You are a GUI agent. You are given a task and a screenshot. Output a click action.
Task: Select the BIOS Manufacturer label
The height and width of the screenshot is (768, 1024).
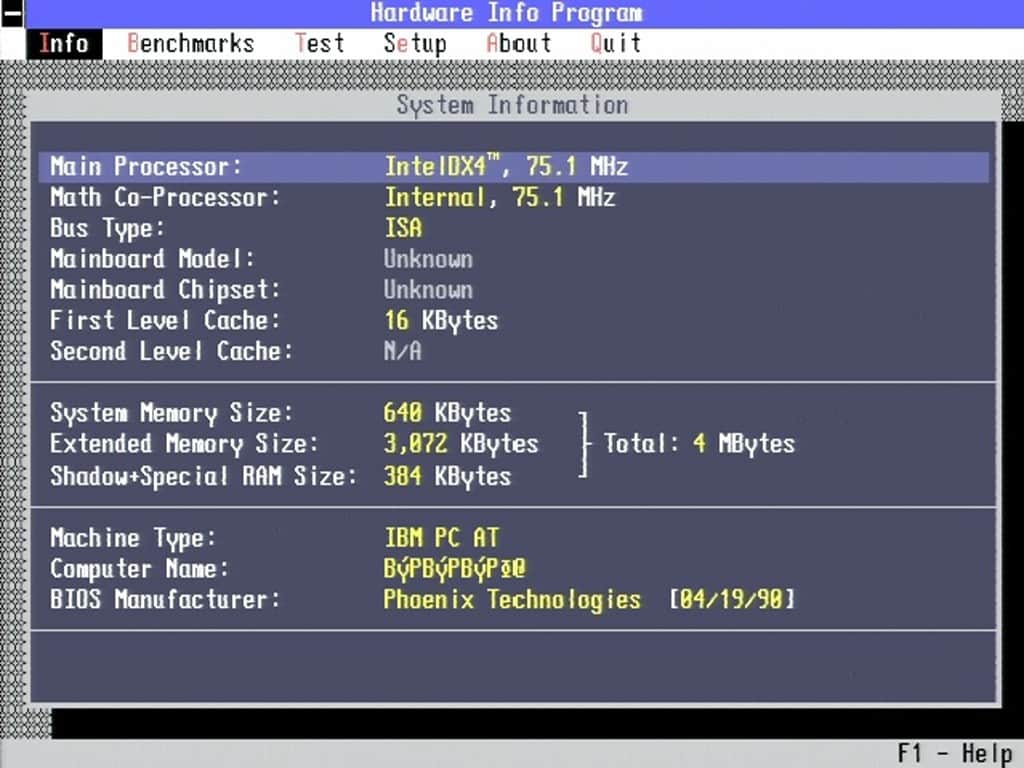[x=165, y=600]
